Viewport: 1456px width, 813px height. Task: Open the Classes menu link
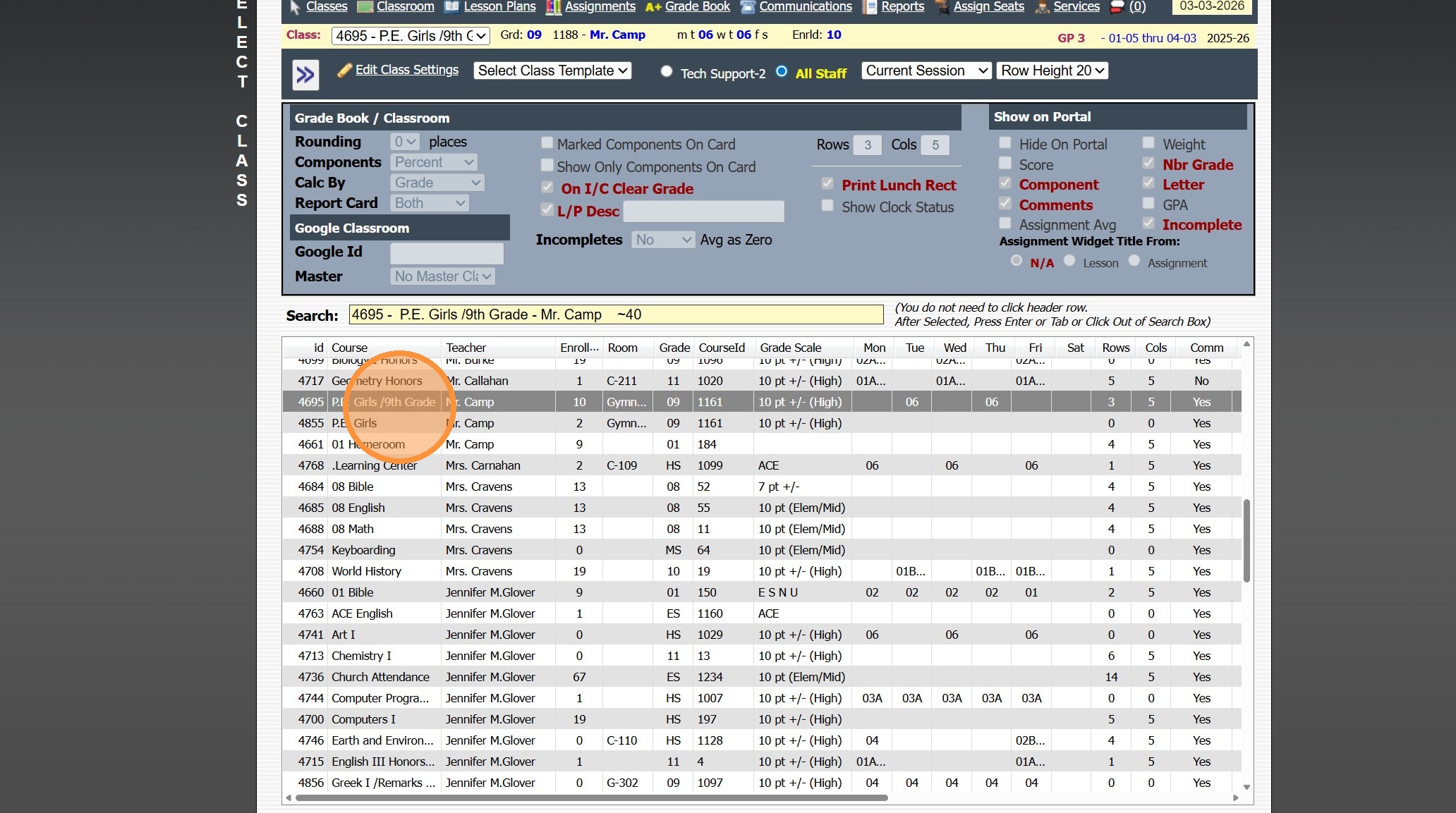pyautogui.click(x=326, y=7)
